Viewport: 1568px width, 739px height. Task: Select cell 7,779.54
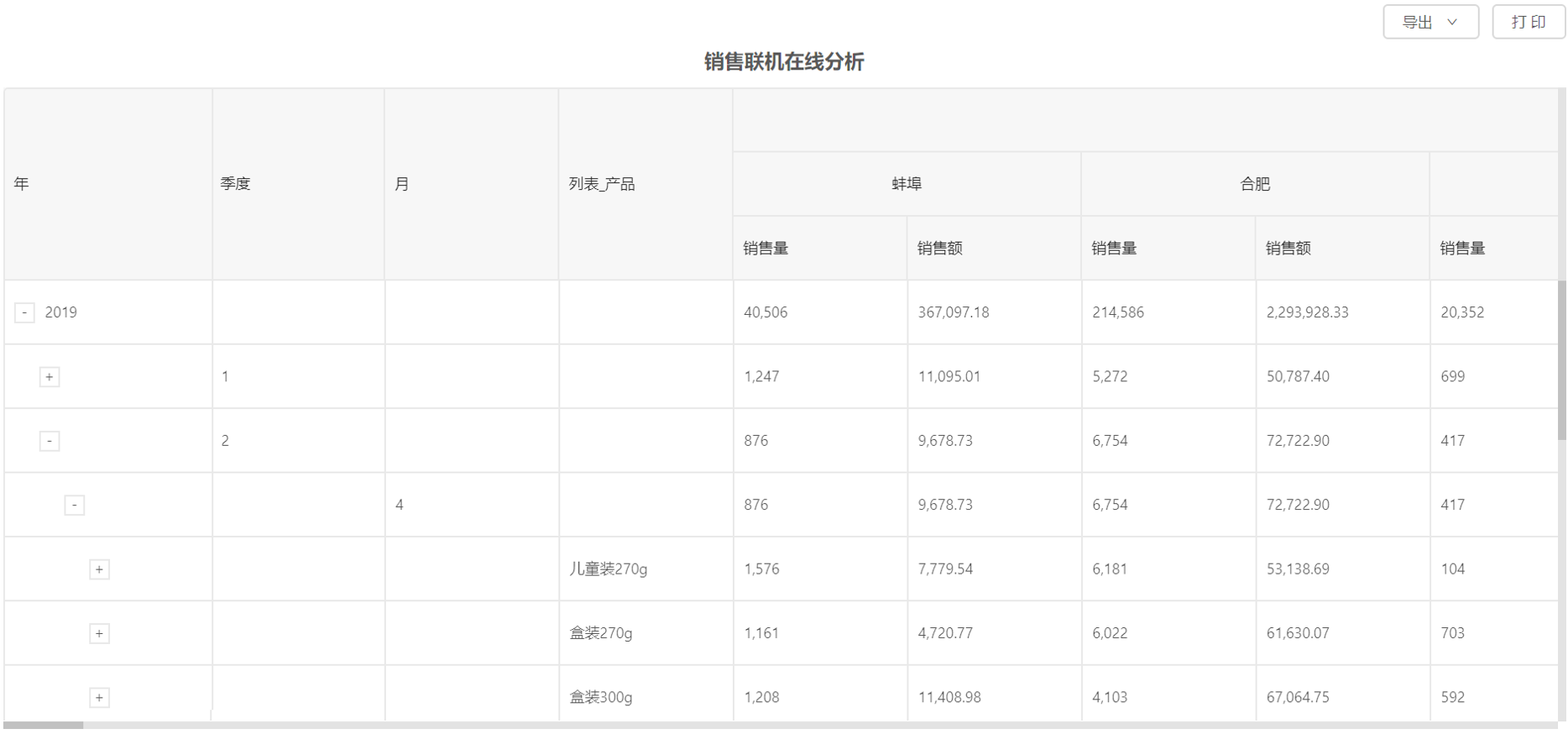[x=994, y=569]
